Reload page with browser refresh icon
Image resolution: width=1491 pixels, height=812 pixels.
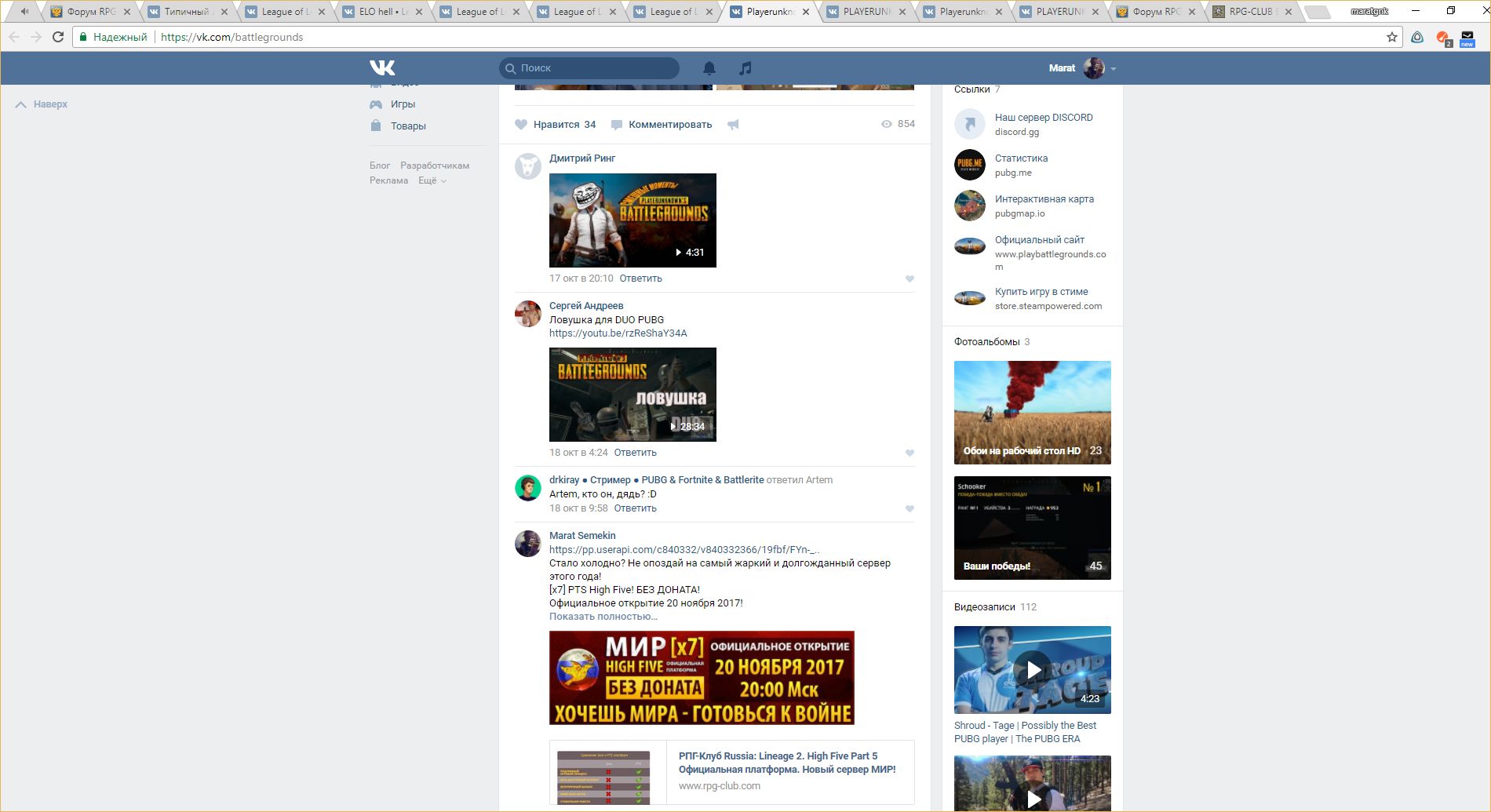58,37
